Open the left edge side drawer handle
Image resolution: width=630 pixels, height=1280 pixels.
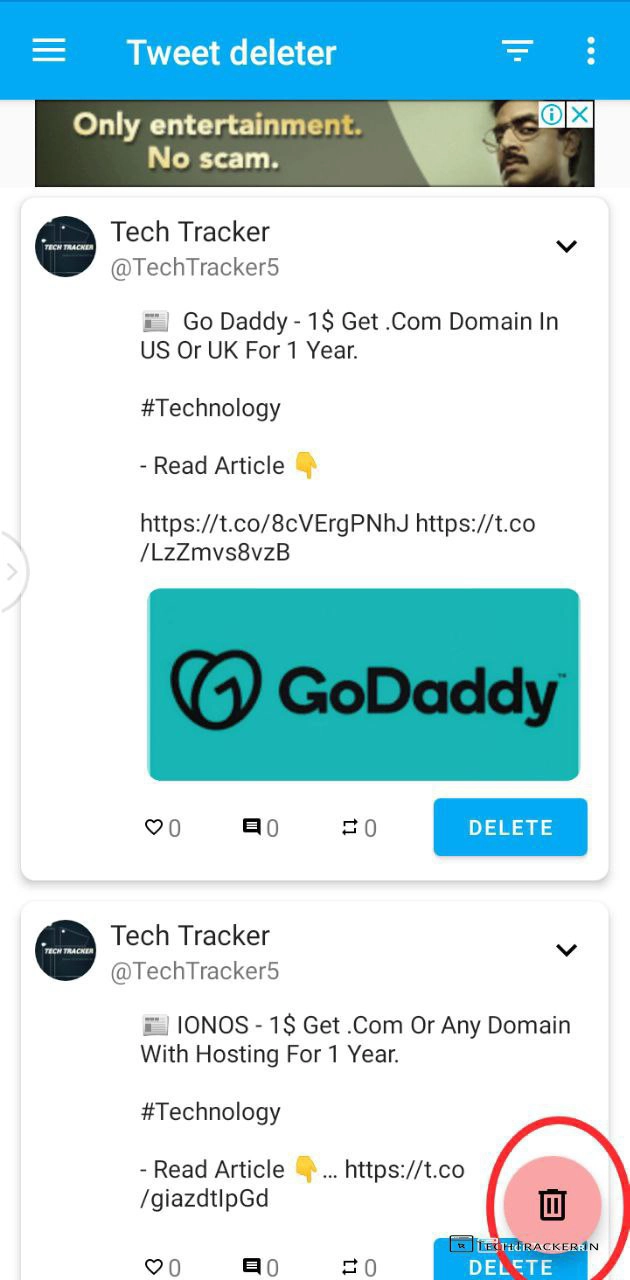(x=12, y=571)
